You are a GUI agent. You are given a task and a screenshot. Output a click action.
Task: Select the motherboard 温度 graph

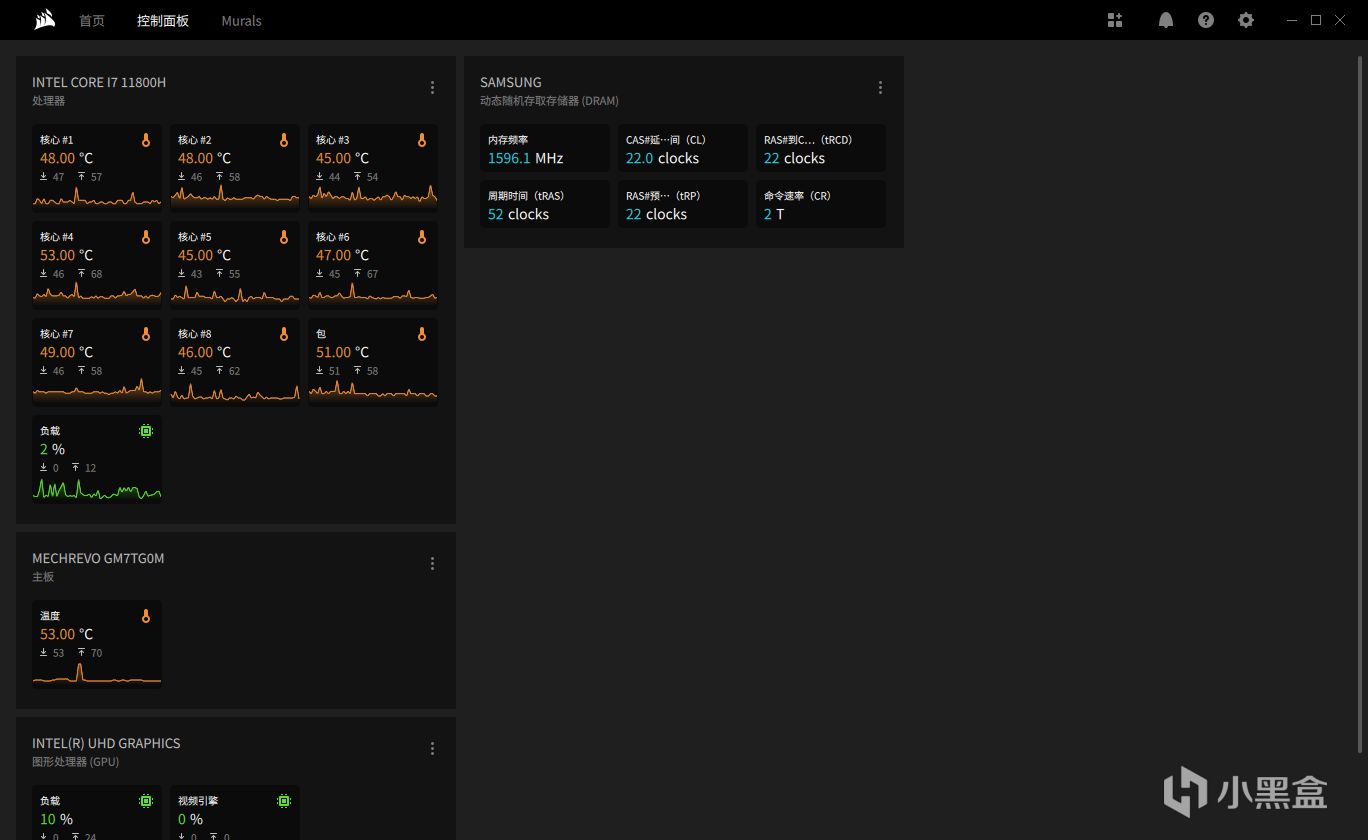97,674
